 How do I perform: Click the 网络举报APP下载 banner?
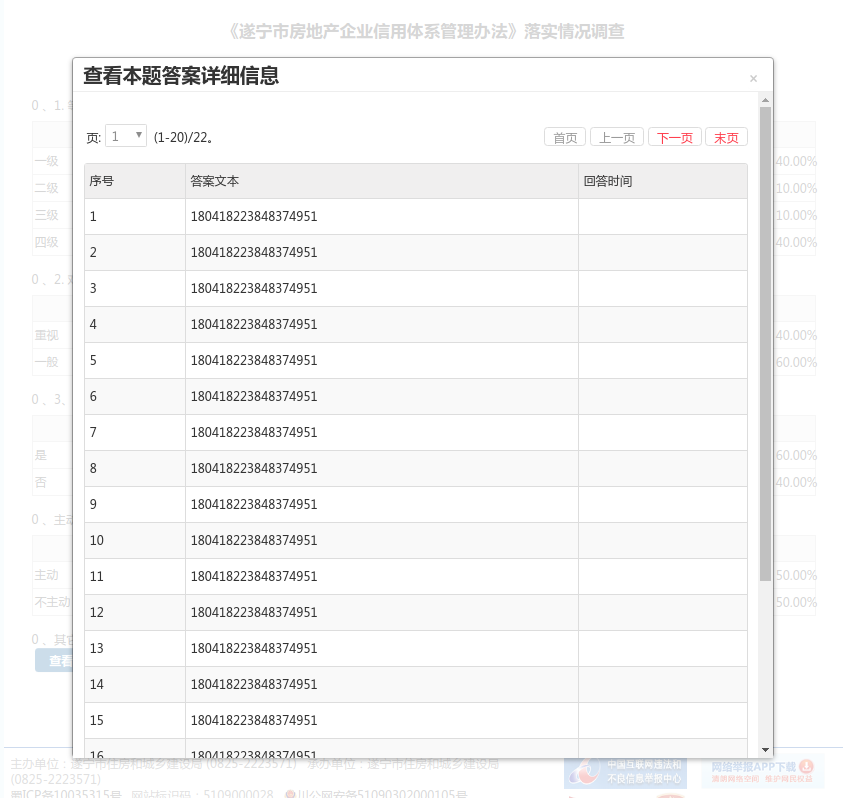(762, 771)
